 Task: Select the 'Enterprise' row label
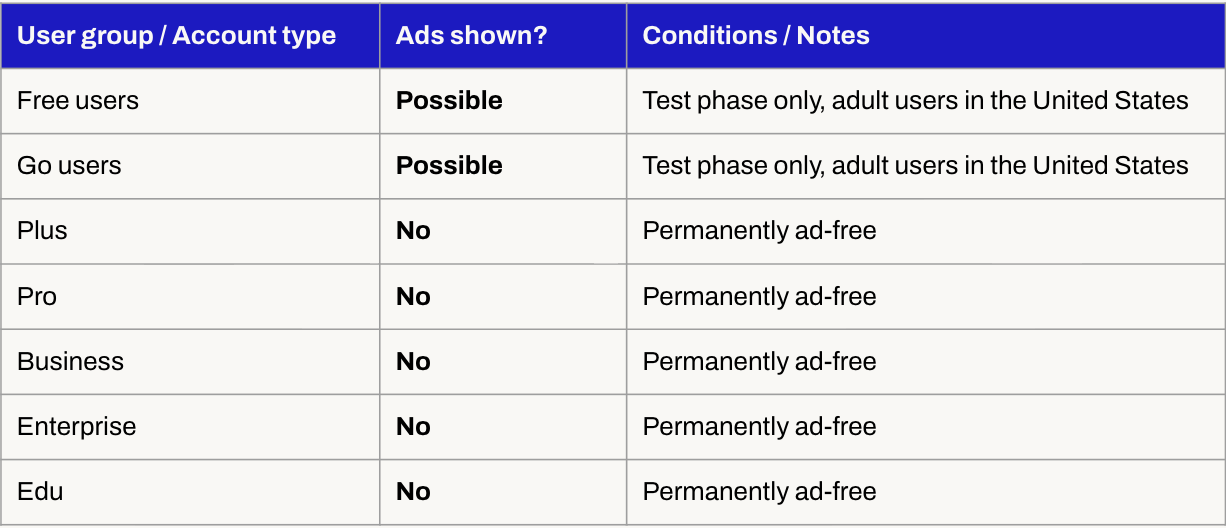76,427
